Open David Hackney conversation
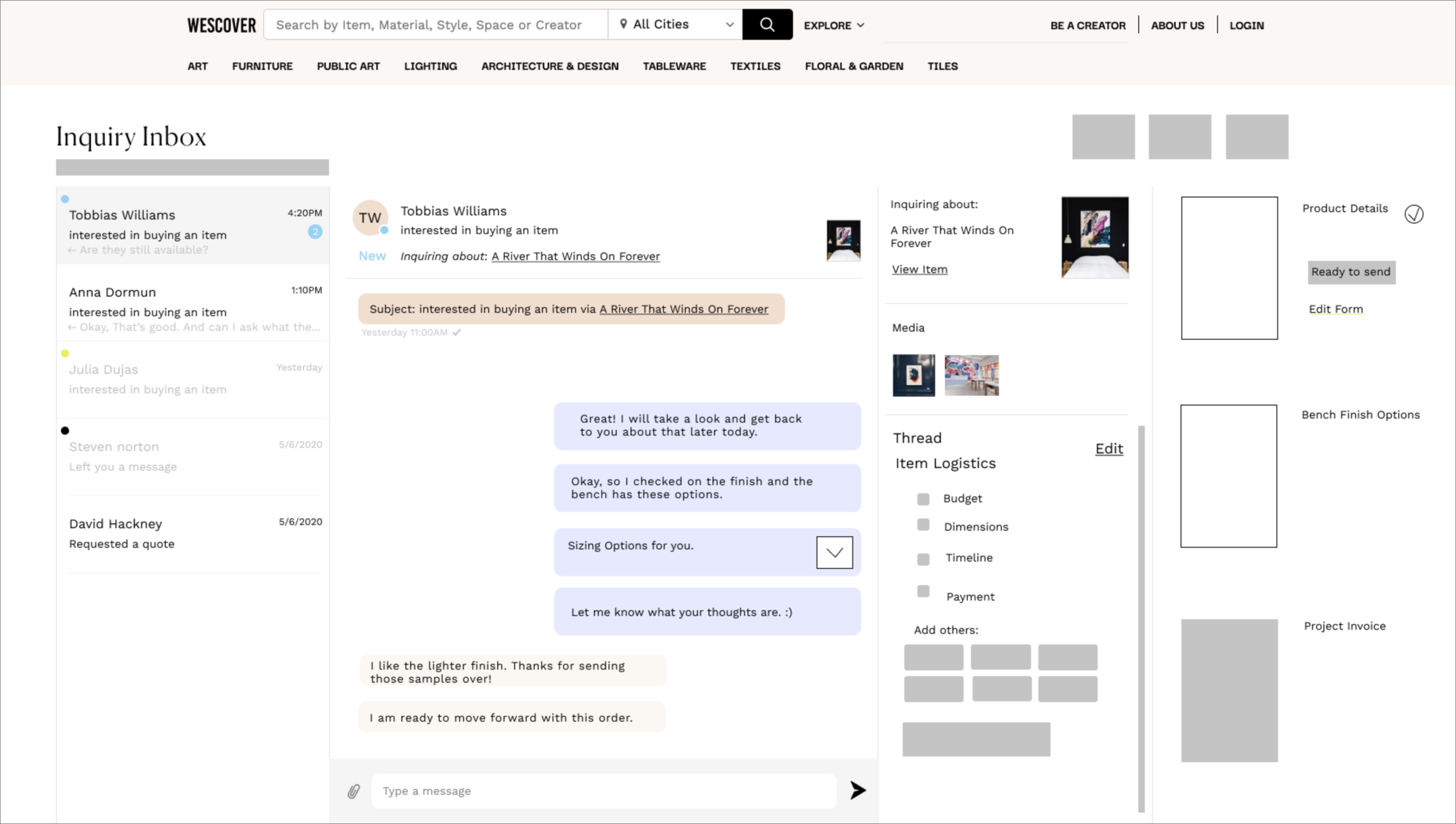 tap(193, 534)
